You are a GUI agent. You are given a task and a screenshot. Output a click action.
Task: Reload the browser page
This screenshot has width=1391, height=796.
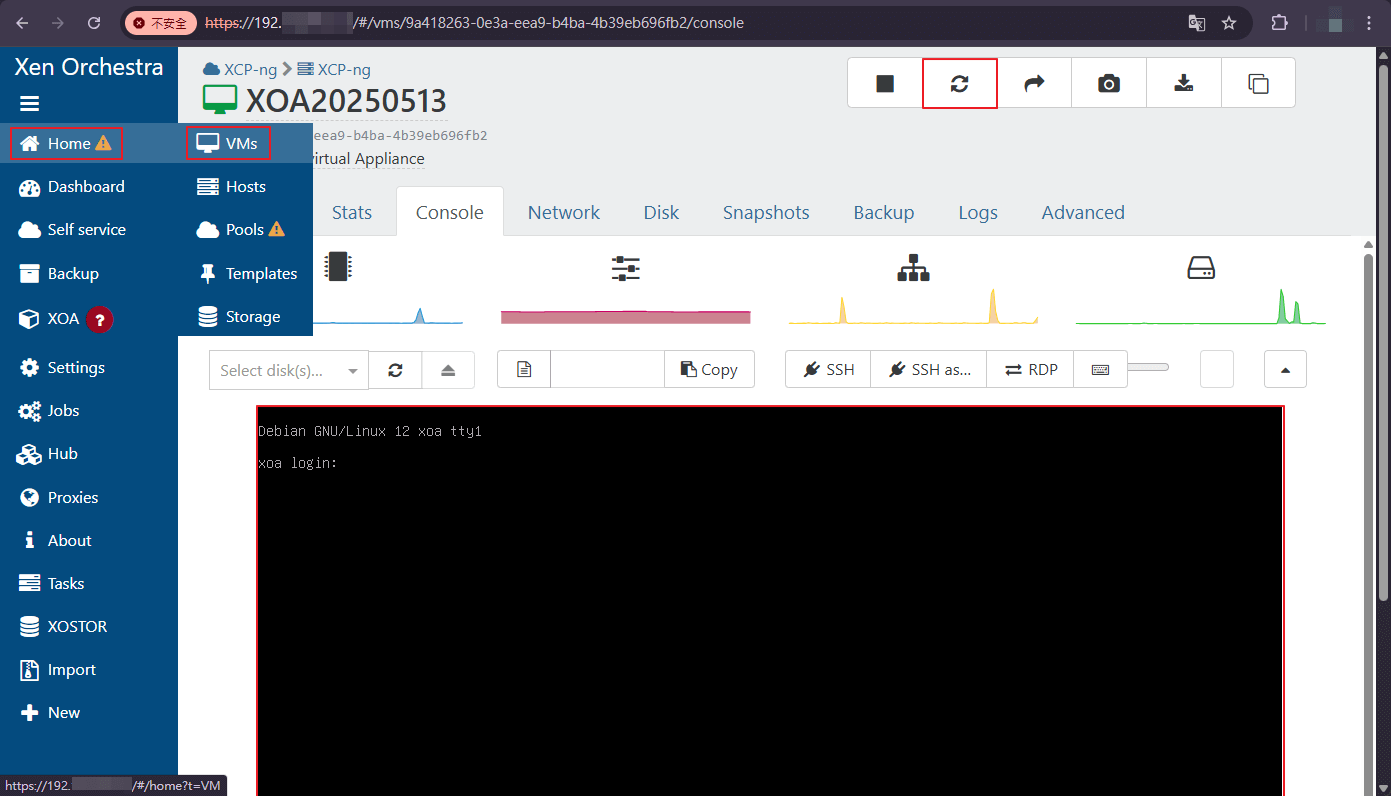coord(94,23)
